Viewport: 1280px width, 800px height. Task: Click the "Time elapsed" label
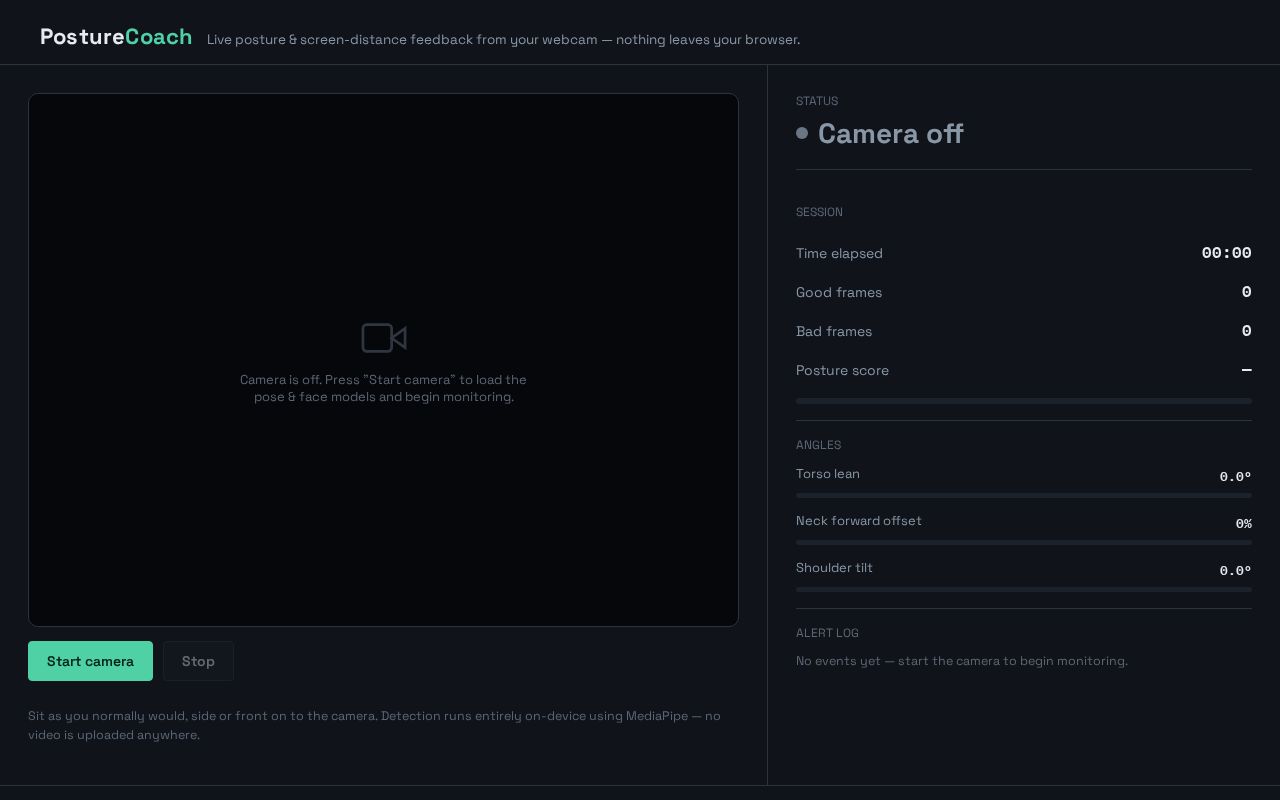pos(839,253)
